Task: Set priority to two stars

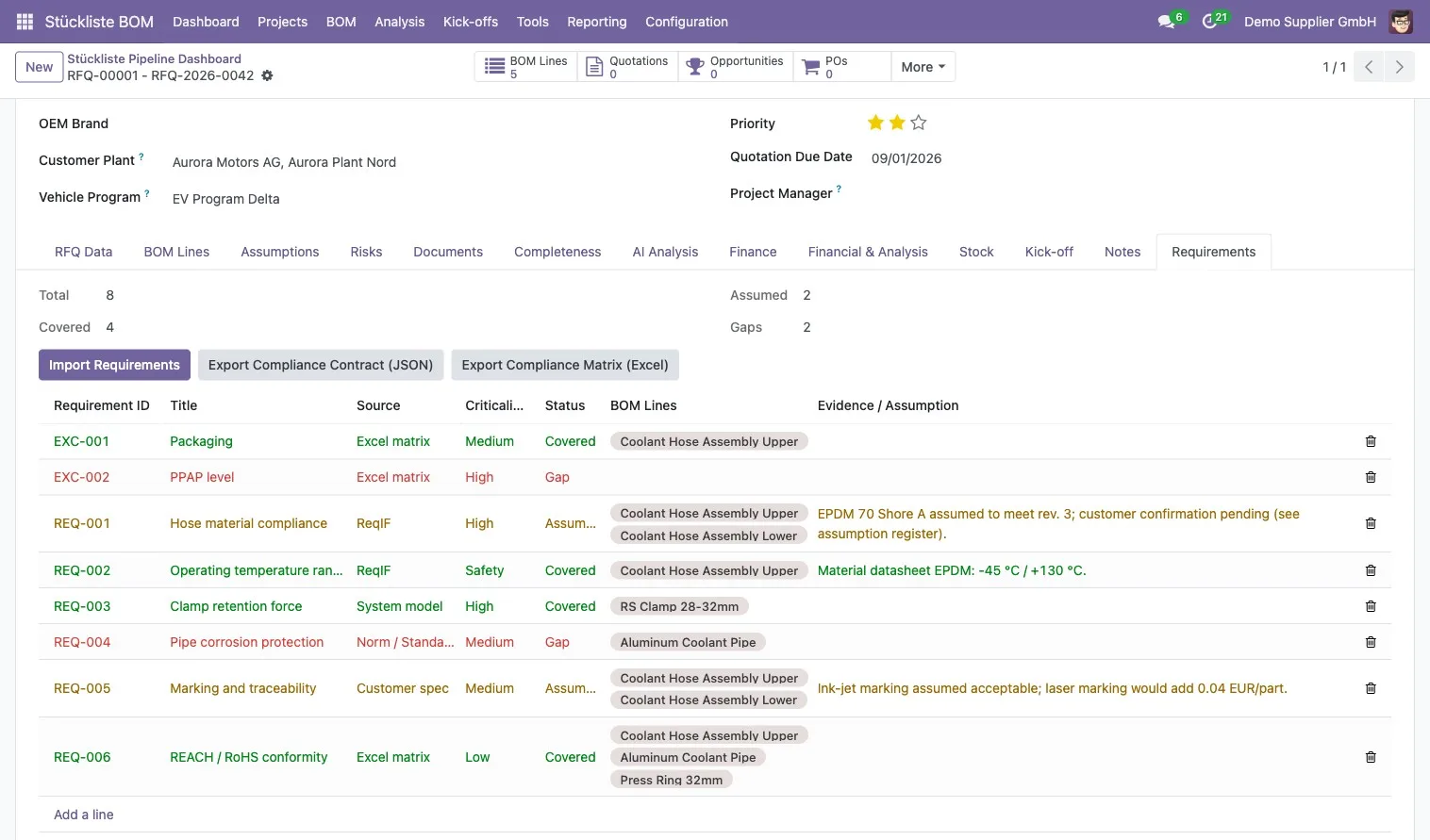Action: point(897,123)
